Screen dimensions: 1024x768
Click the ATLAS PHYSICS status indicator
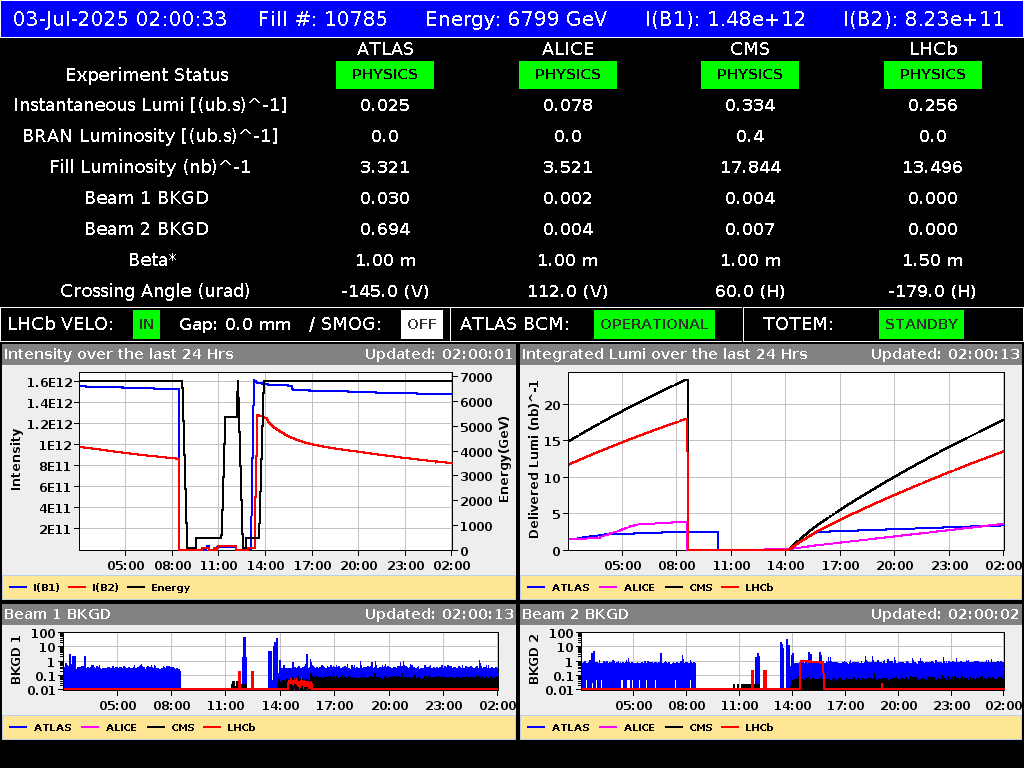pyautogui.click(x=385, y=74)
